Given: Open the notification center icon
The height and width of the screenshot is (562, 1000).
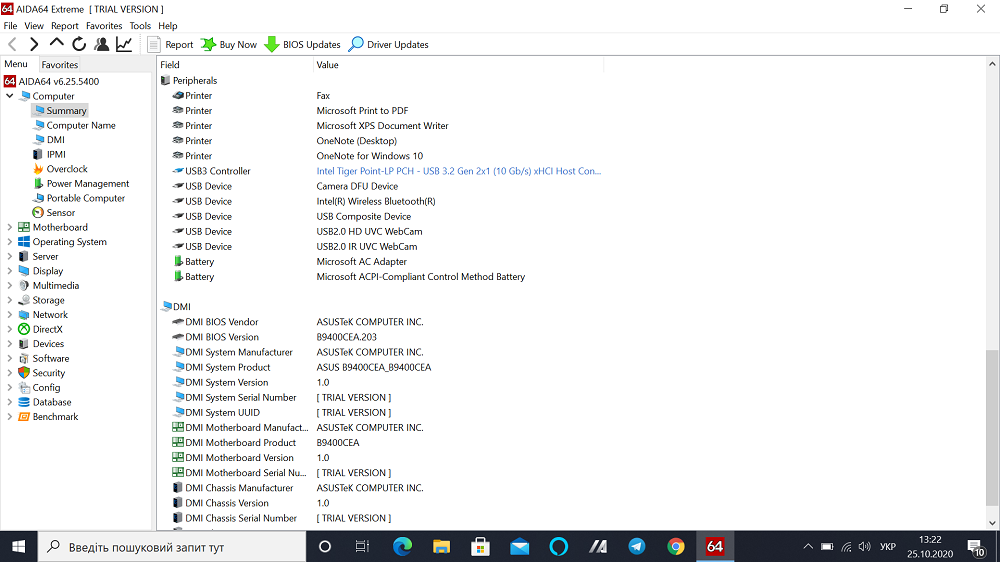Looking at the screenshot, I should (x=976, y=547).
